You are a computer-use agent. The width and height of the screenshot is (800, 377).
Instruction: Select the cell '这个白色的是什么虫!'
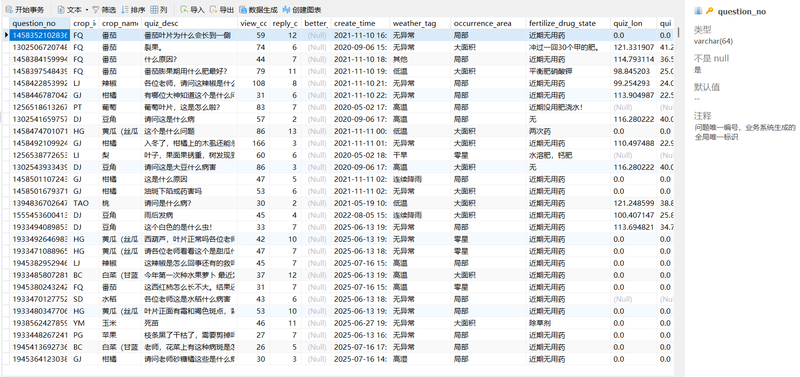[189, 227]
